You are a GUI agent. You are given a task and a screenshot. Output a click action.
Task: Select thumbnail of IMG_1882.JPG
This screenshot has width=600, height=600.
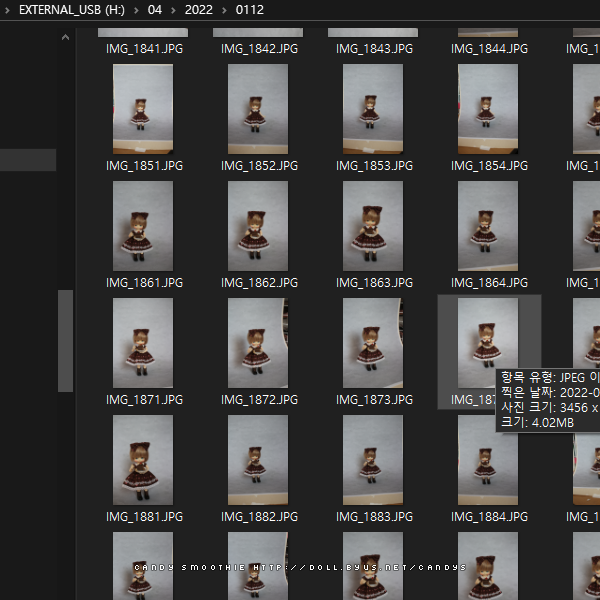[x=258, y=460]
